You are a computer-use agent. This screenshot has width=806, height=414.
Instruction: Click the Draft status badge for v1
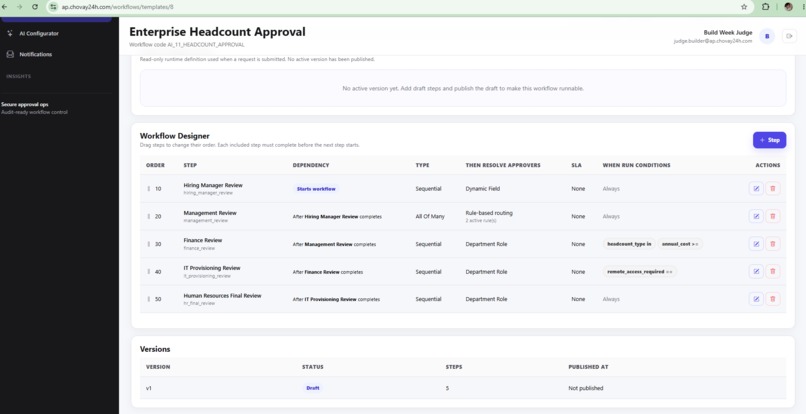[x=313, y=388]
